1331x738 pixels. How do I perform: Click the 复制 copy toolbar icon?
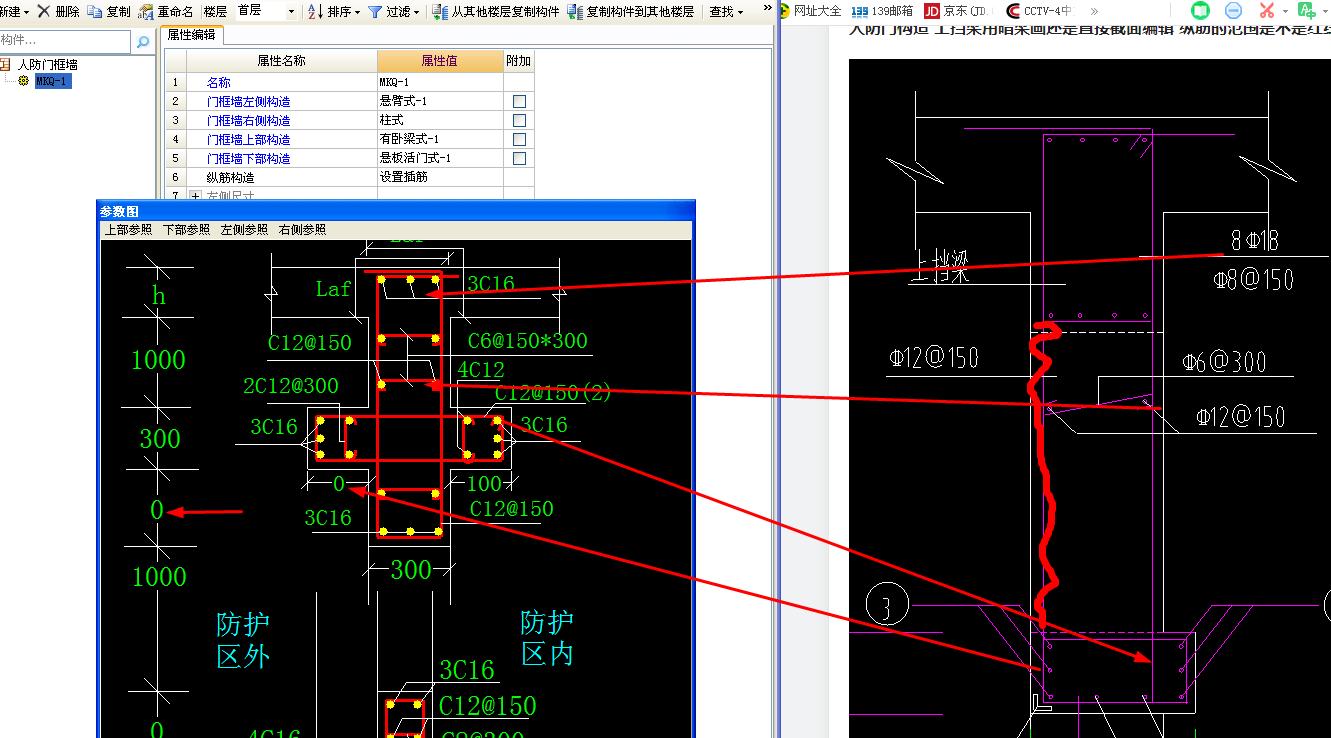(x=94, y=11)
